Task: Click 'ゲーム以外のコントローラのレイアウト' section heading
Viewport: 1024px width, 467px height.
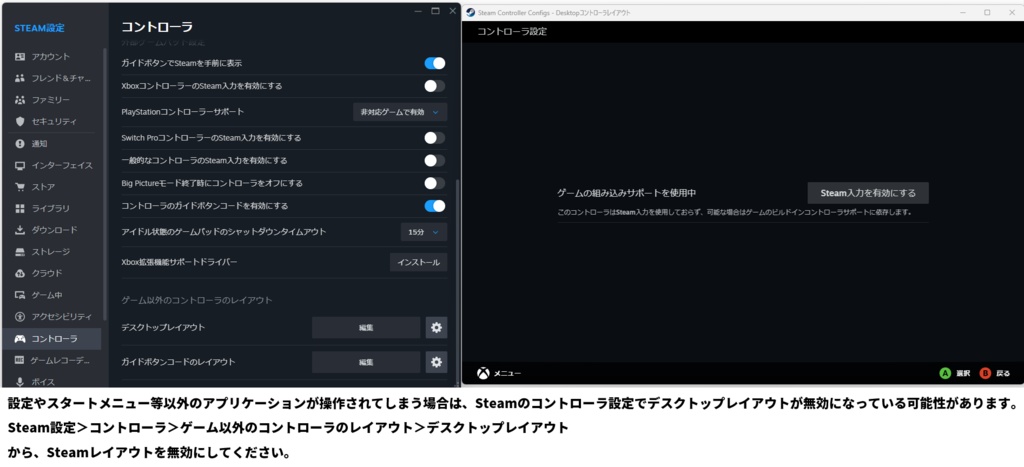Action: coord(197,300)
